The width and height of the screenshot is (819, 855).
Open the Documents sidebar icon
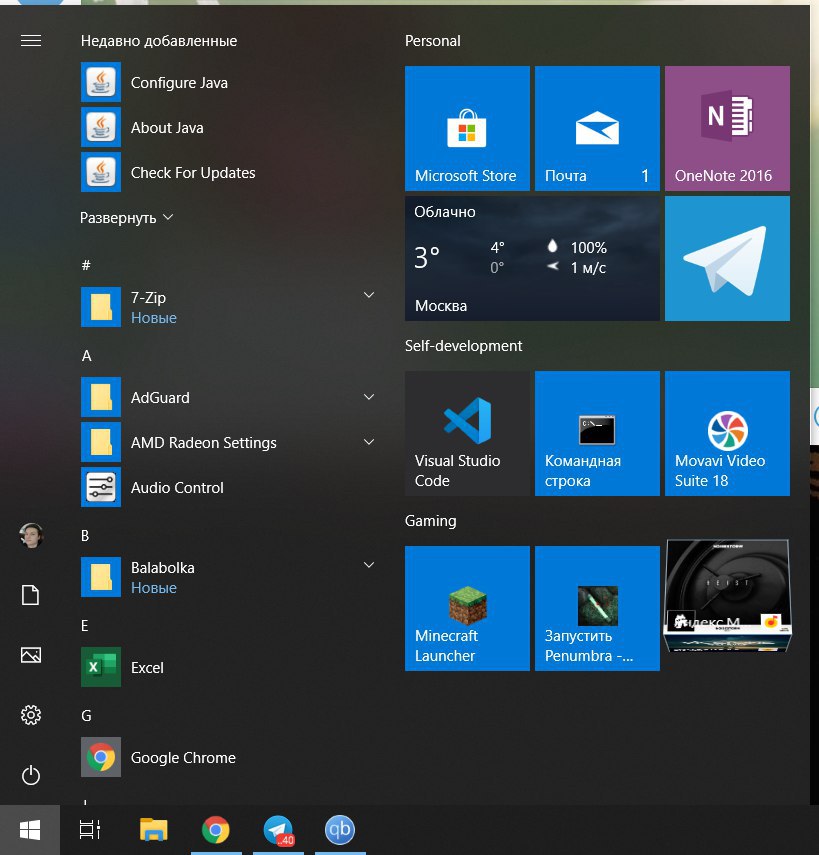[31, 595]
